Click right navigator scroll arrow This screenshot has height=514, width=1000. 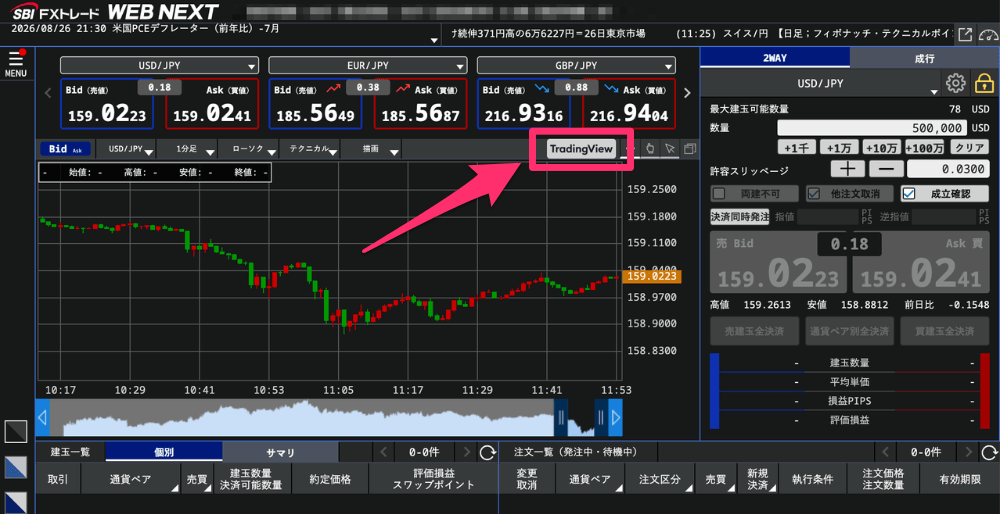(x=615, y=418)
